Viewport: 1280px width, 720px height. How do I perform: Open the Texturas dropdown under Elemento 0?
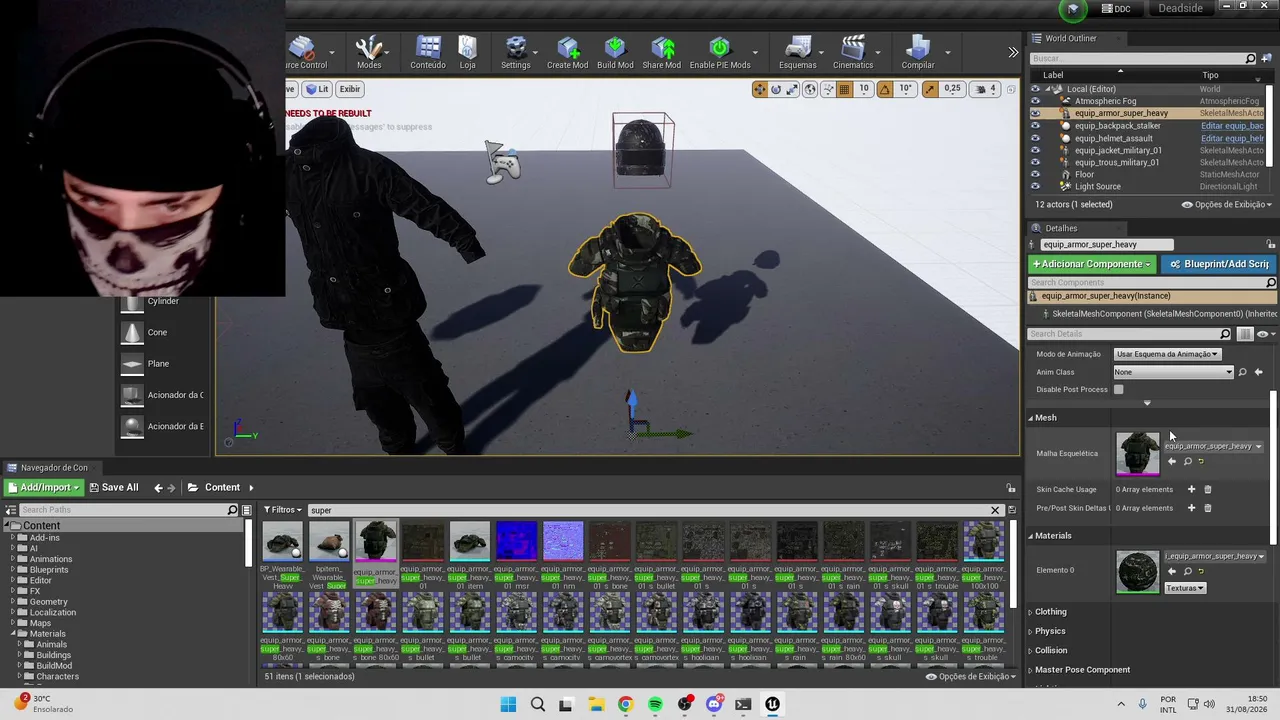pyautogui.click(x=1185, y=588)
